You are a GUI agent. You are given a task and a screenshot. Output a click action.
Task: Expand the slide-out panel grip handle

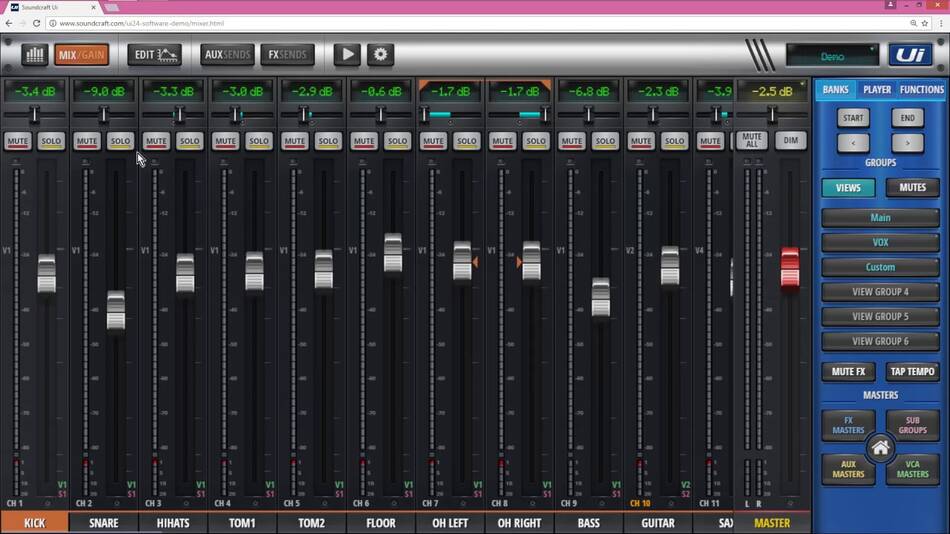[760, 55]
